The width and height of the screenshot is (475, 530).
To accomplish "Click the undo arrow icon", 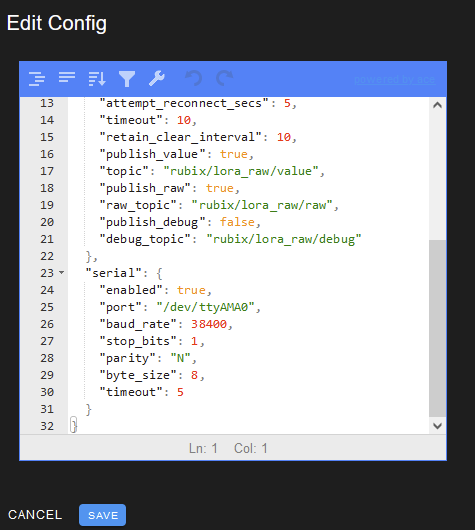I will (194, 78).
